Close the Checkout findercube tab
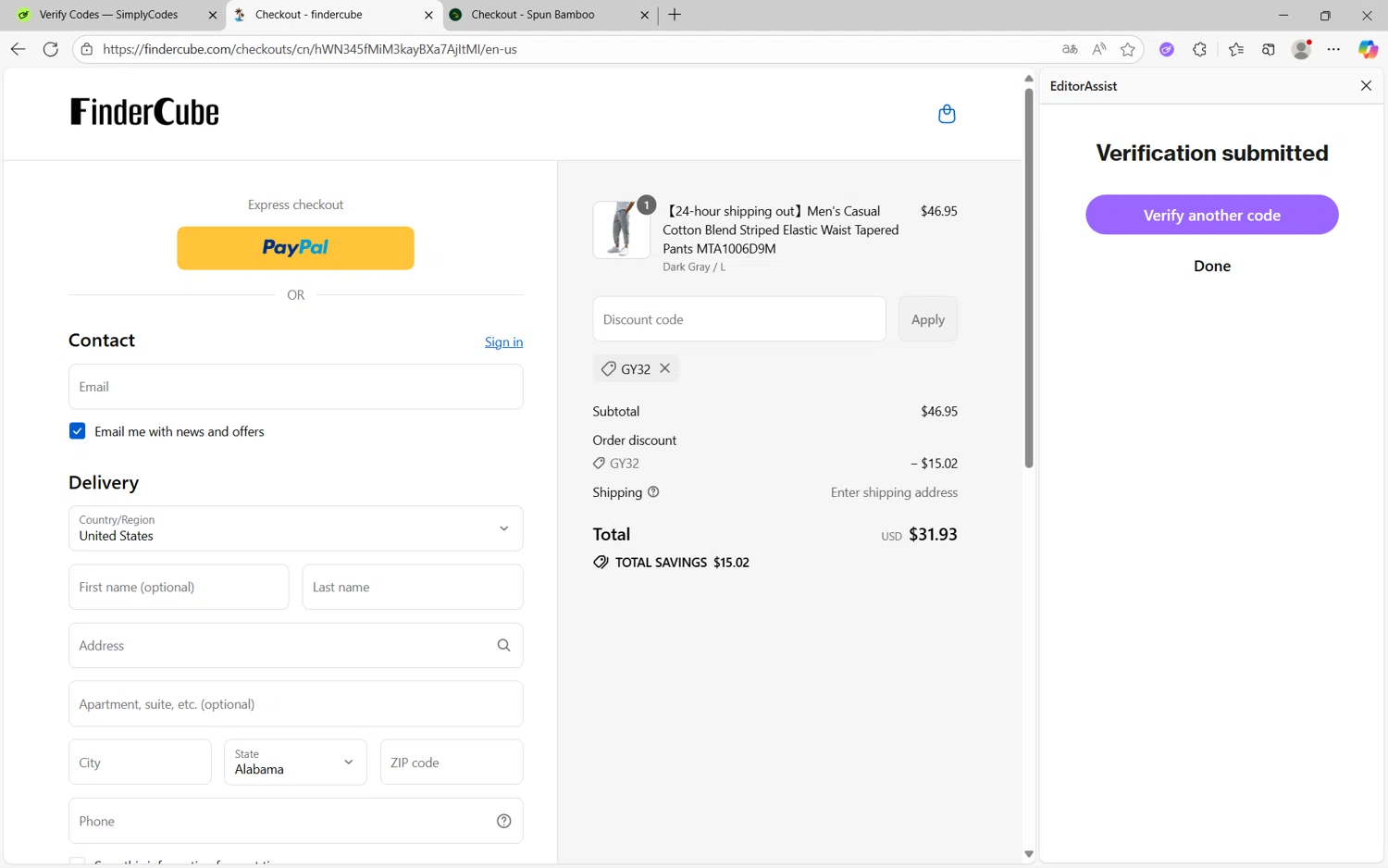The width and height of the screenshot is (1388, 868). 428,15
